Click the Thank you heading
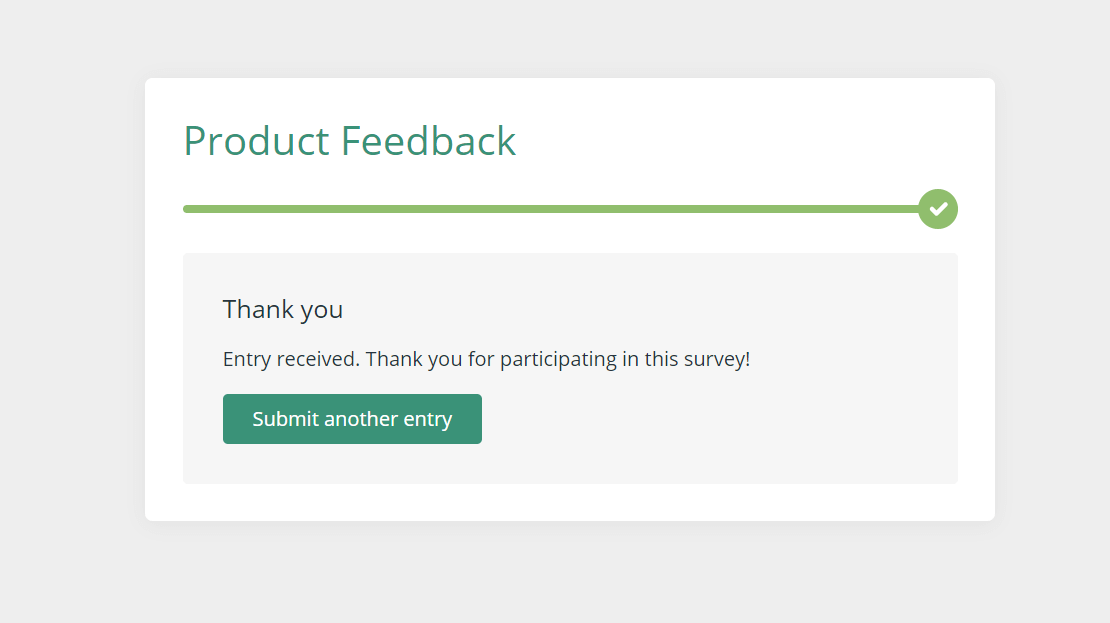 (x=282, y=309)
